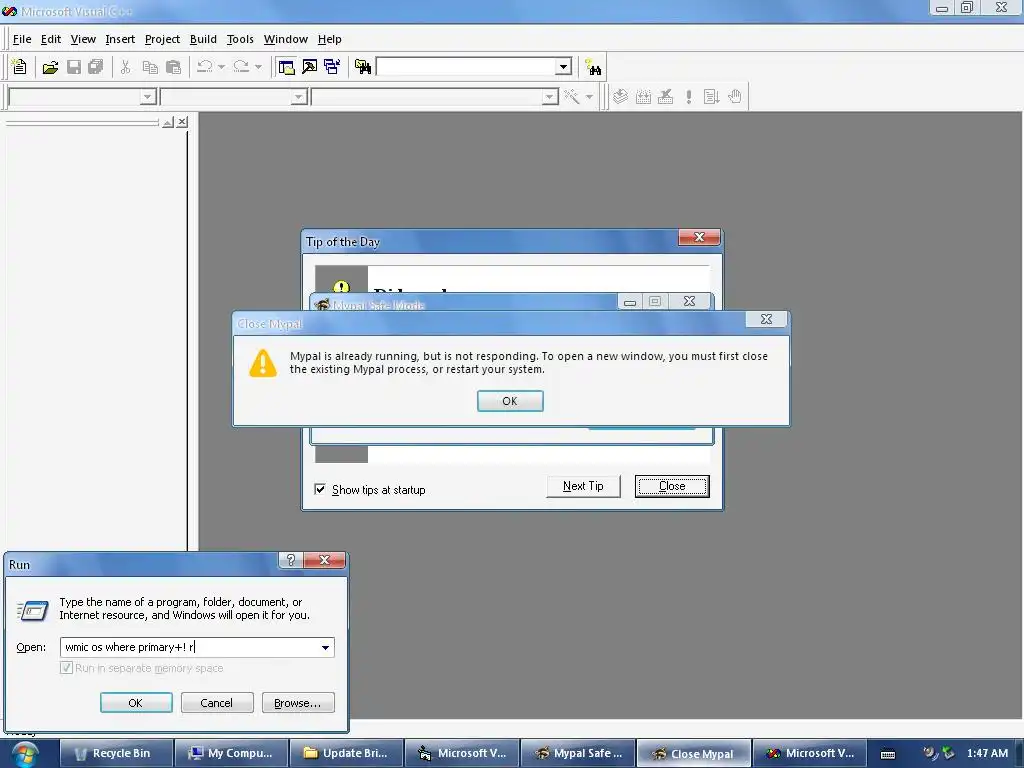Close the workspace pane with its X button
The image size is (1024, 768).
tap(183, 122)
